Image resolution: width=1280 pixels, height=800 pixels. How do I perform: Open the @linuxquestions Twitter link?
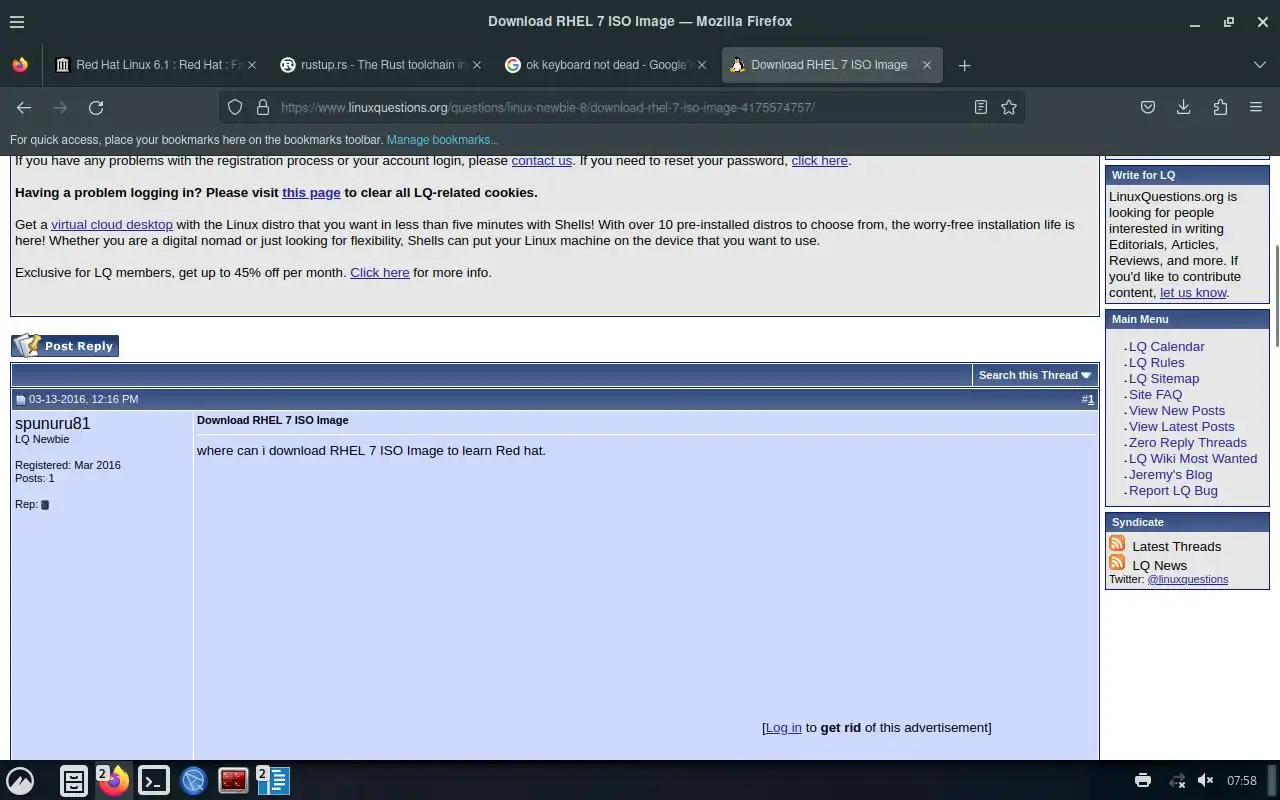coord(1188,579)
